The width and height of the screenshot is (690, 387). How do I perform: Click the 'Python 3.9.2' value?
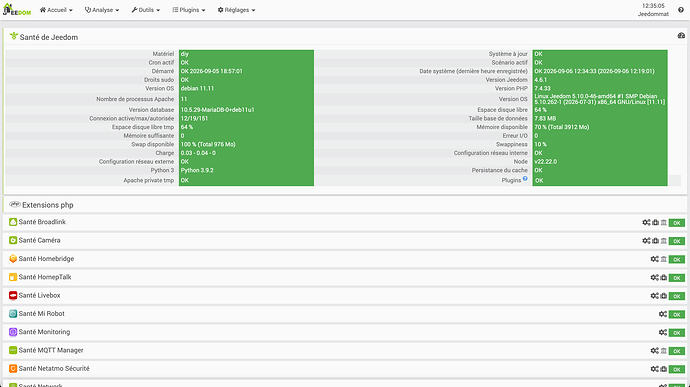click(x=197, y=170)
